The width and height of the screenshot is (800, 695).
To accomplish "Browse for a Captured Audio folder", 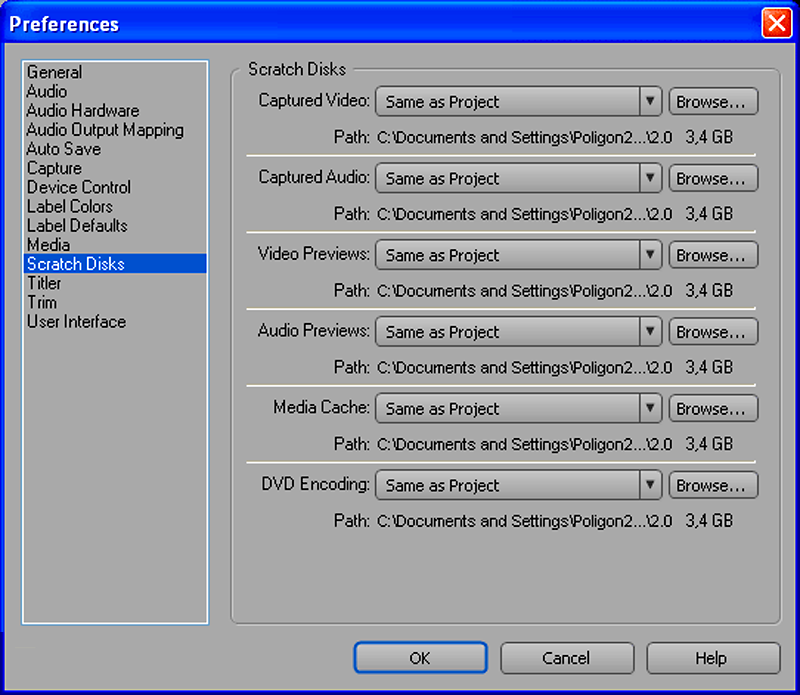I will pos(713,178).
